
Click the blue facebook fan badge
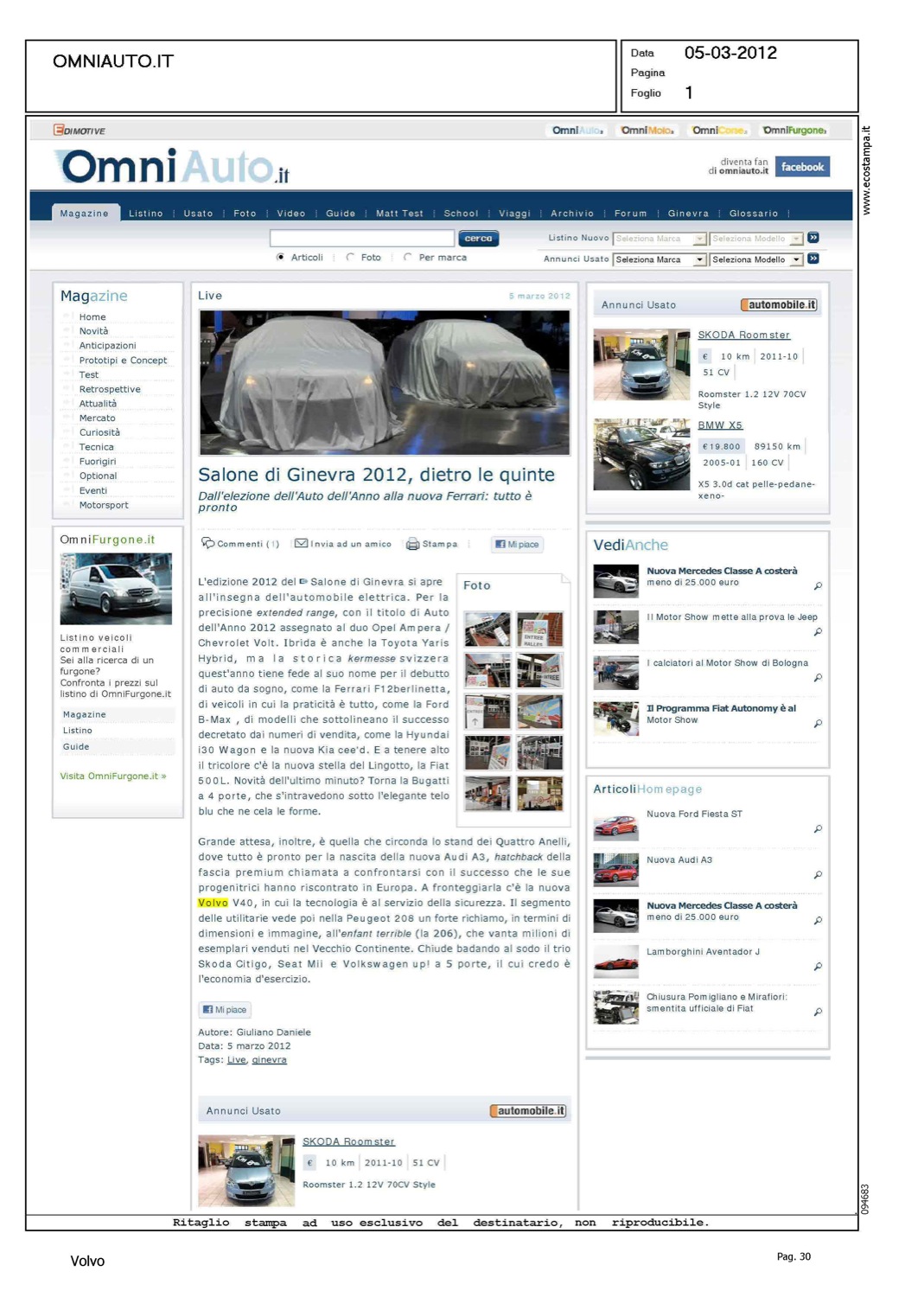(801, 167)
